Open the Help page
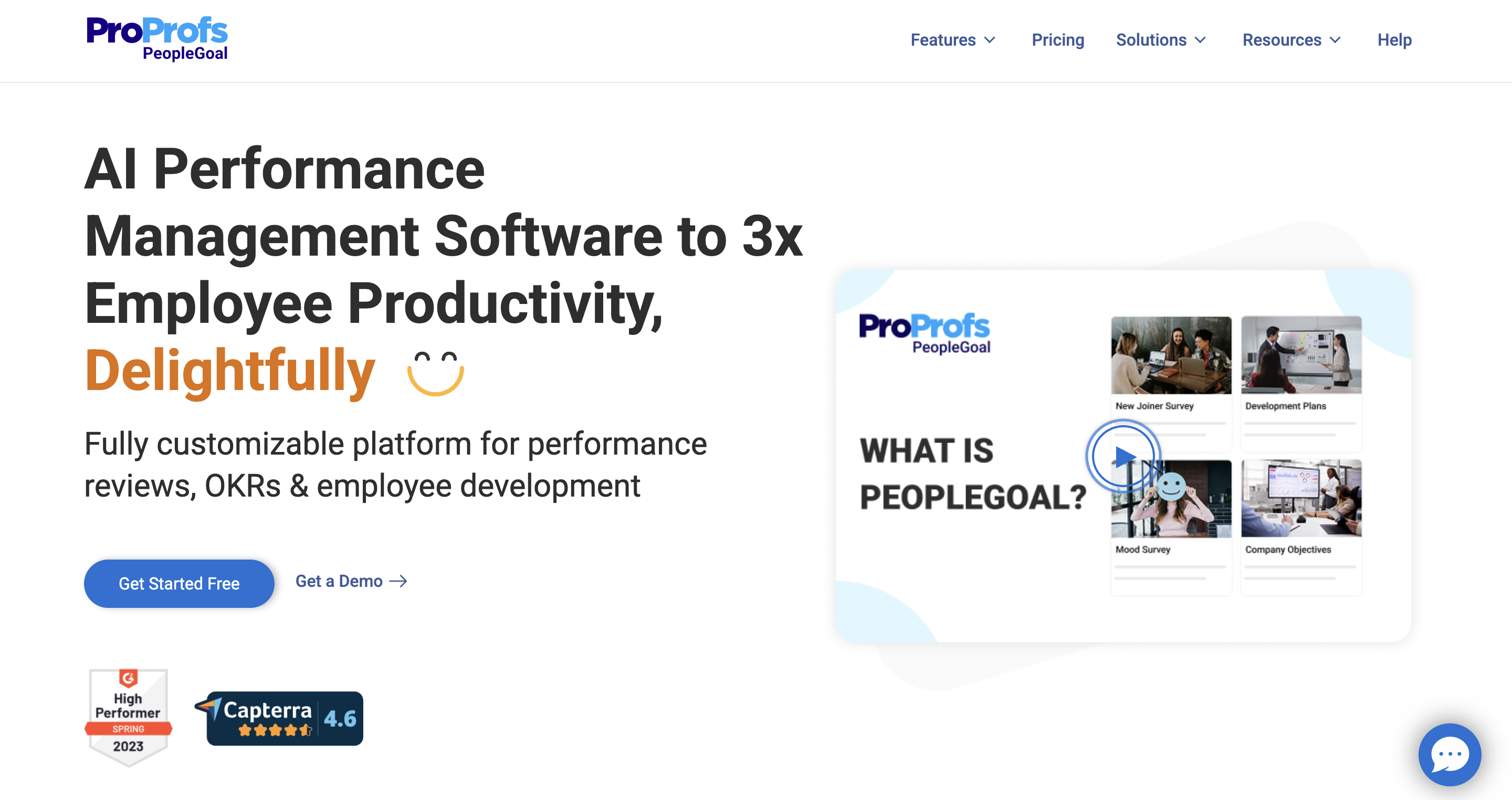The width and height of the screenshot is (1512, 800). pos(1394,40)
